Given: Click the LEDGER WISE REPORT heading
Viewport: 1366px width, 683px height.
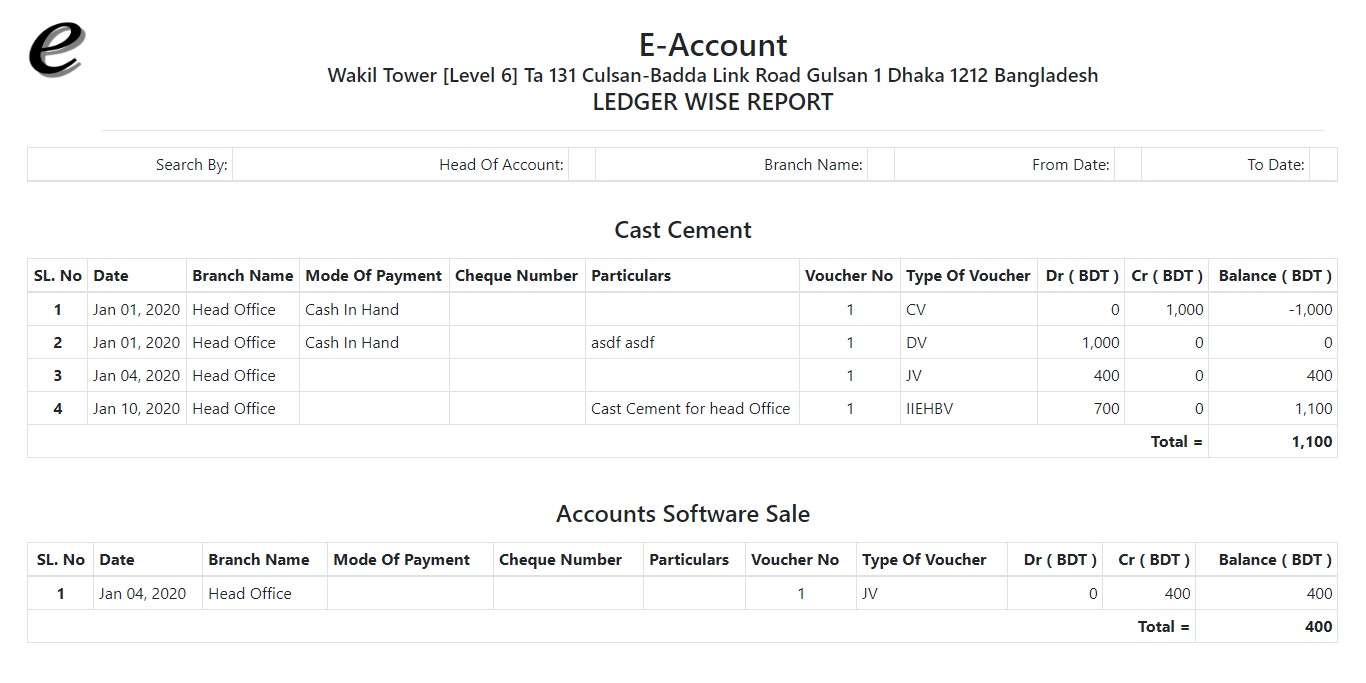Looking at the screenshot, I should tap(712, 101).
